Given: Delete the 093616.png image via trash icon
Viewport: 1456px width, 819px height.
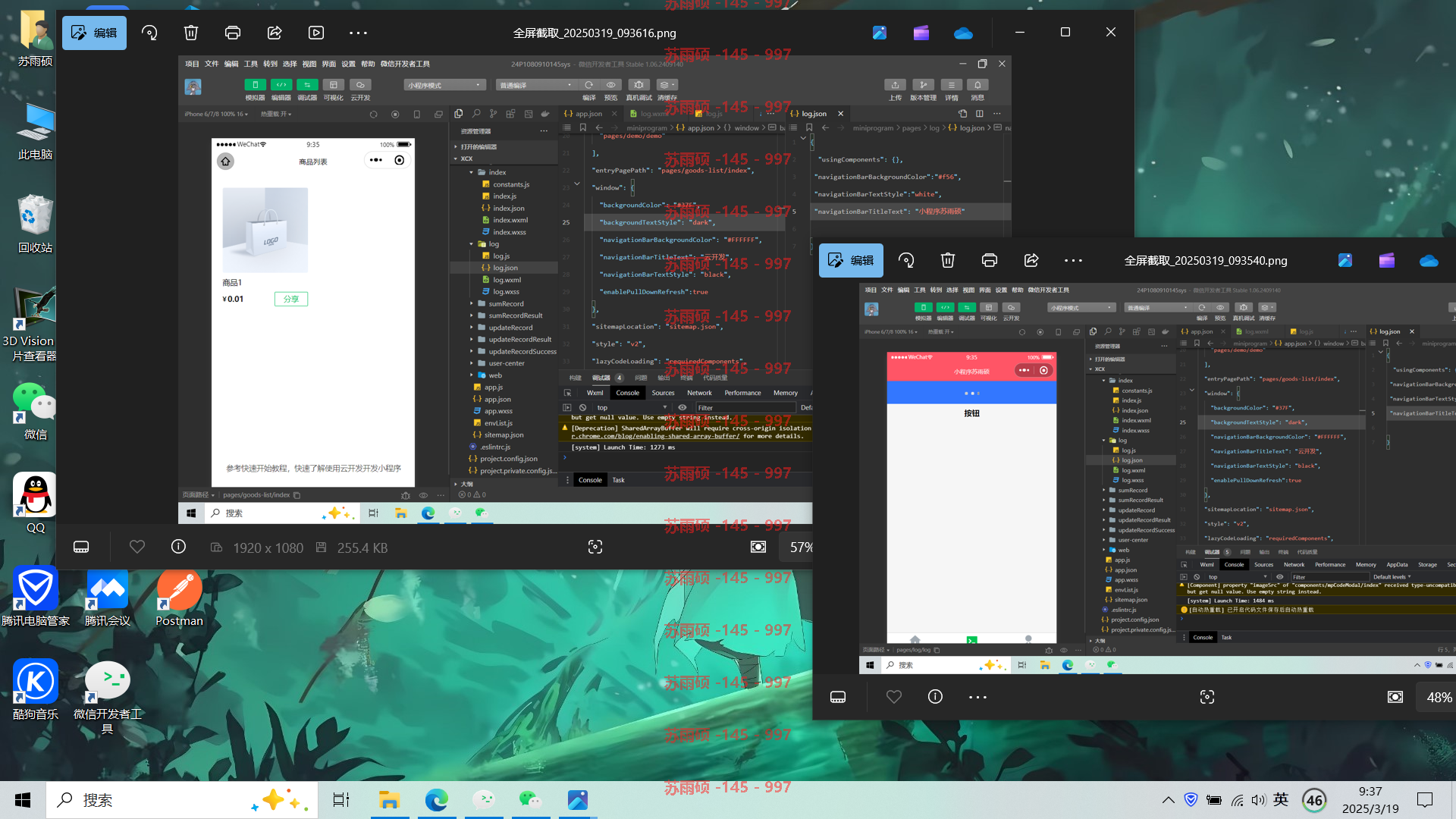Looking at the screenshot, I should coord(191,33).
